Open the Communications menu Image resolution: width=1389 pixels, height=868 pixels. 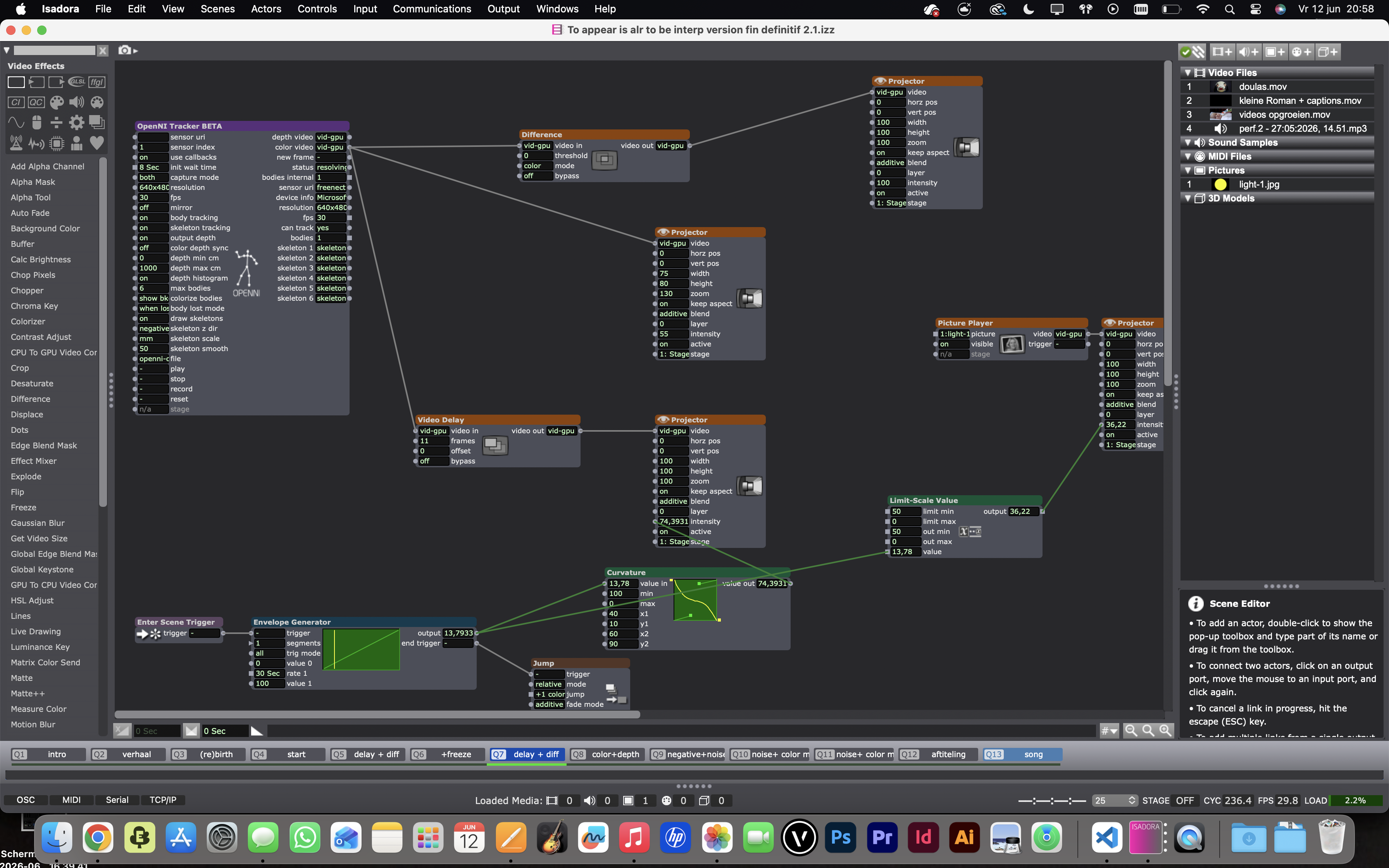coord(432,9)
